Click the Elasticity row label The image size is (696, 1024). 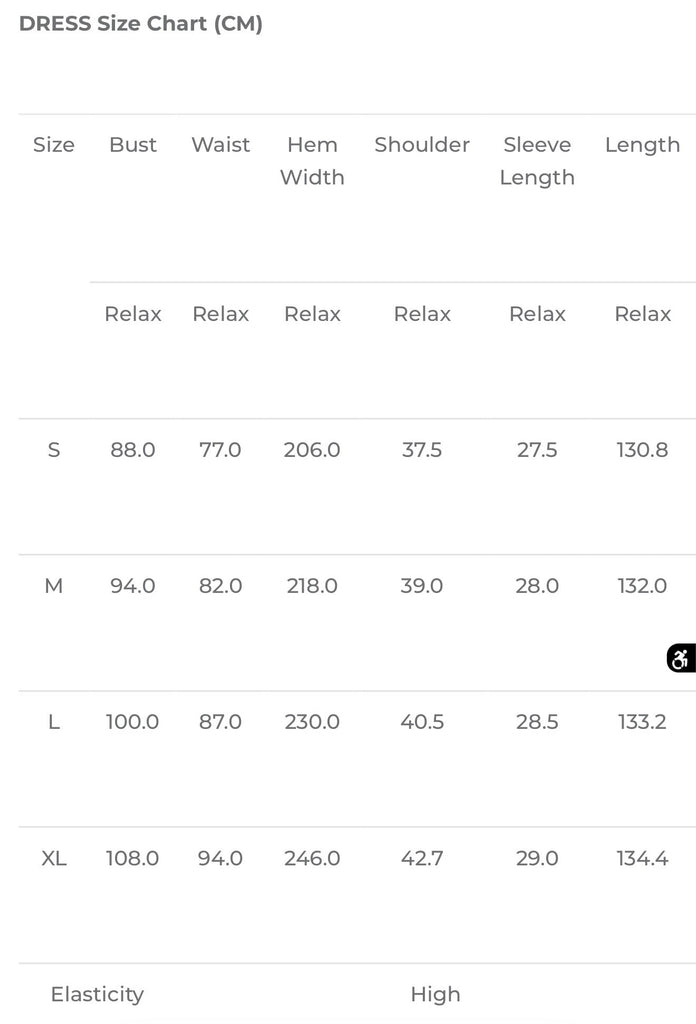pyautogui.click(x=97, y=994)
